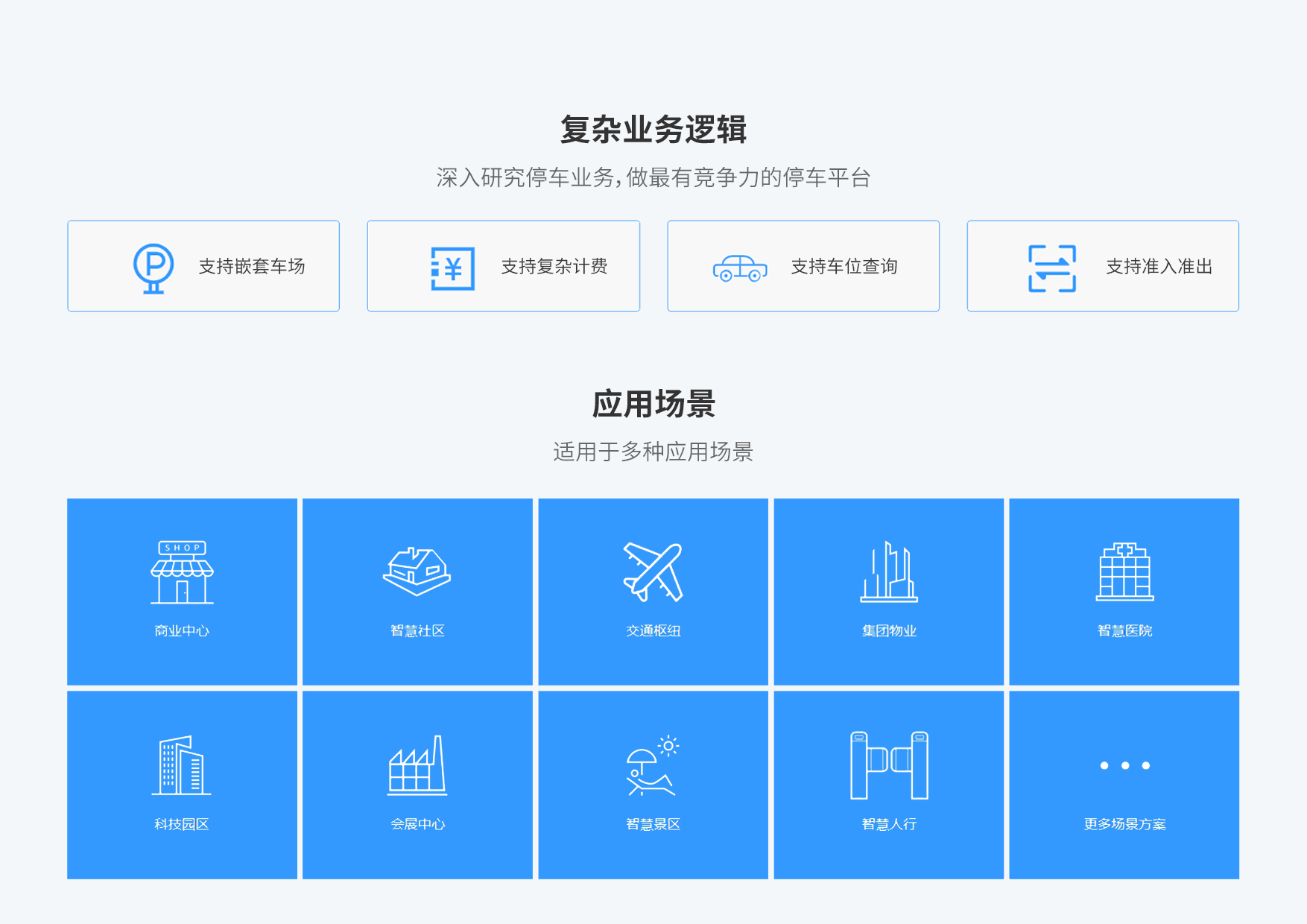The height and width of the screenshot is (924, 1307).
Task: Click the 交通枢纽 label text
Action: click(653, 631)
